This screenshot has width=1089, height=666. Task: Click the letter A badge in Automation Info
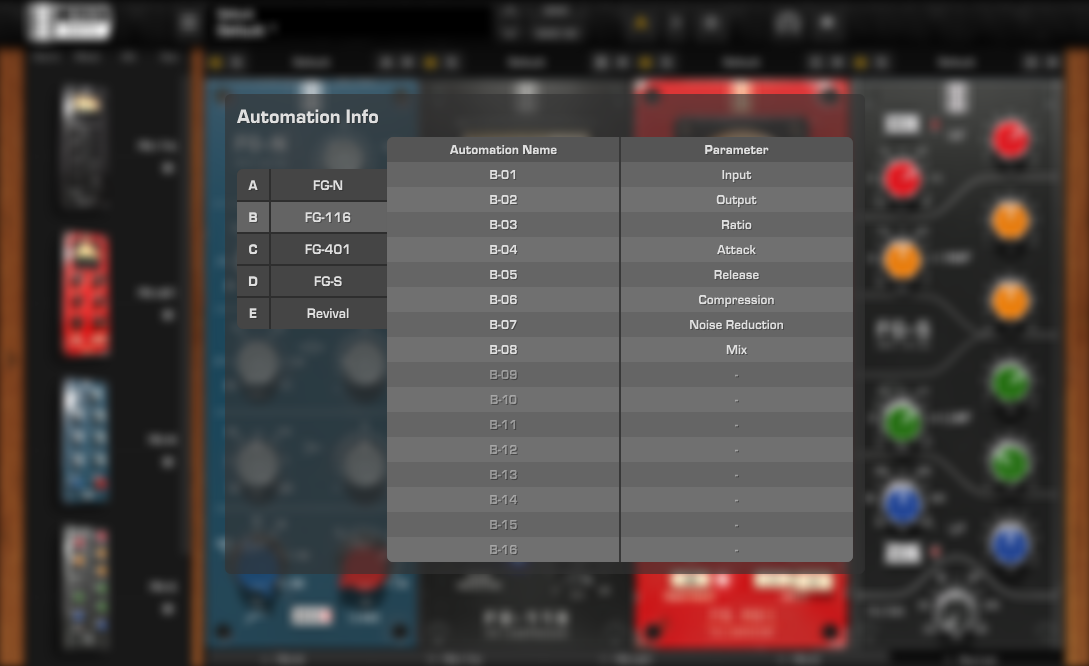pyautogui.click(x=252, y=185)
